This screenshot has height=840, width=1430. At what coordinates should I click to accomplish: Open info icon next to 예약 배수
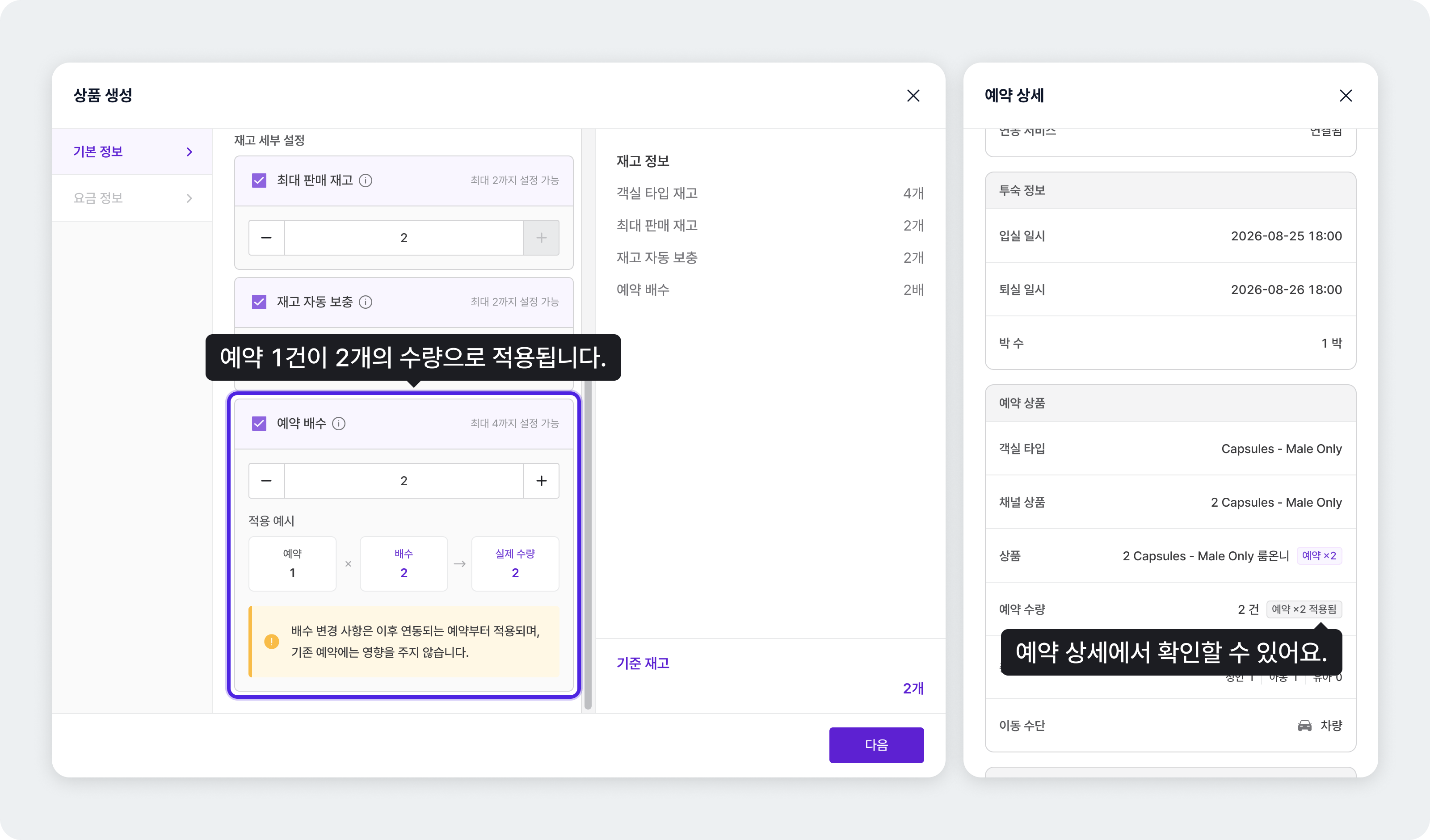(339, 424)
